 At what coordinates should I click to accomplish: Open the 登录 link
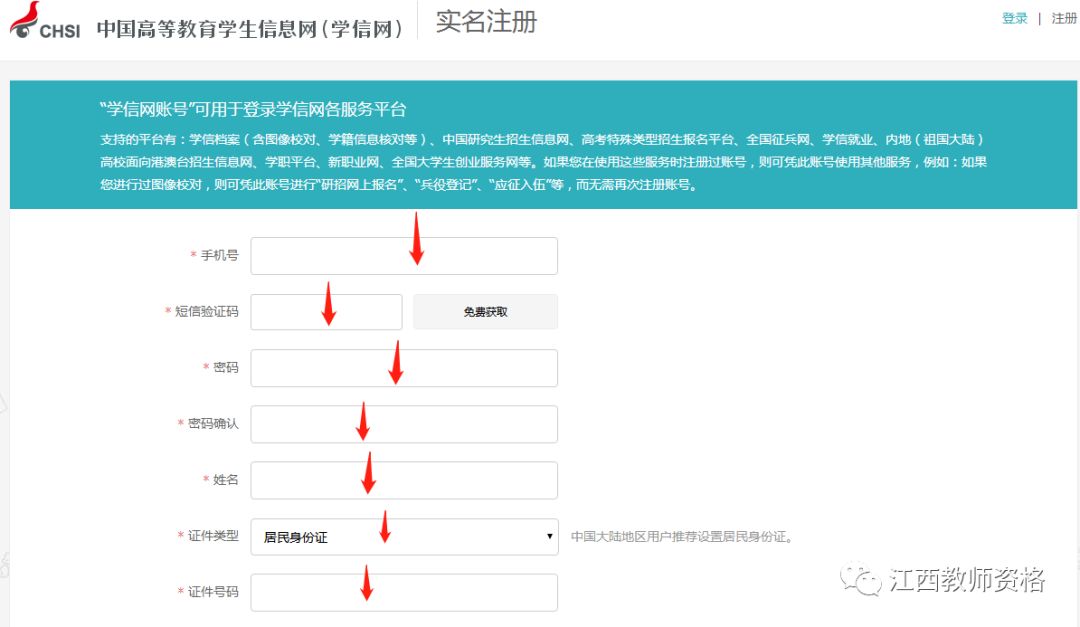[1015, 19]
